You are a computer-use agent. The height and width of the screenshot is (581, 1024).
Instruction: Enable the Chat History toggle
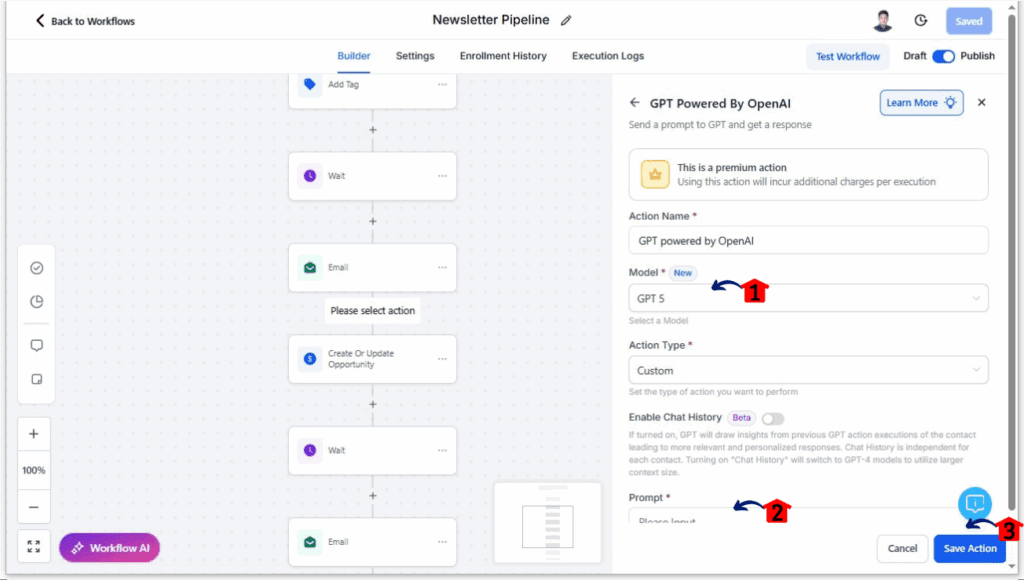tap(773, 418)
